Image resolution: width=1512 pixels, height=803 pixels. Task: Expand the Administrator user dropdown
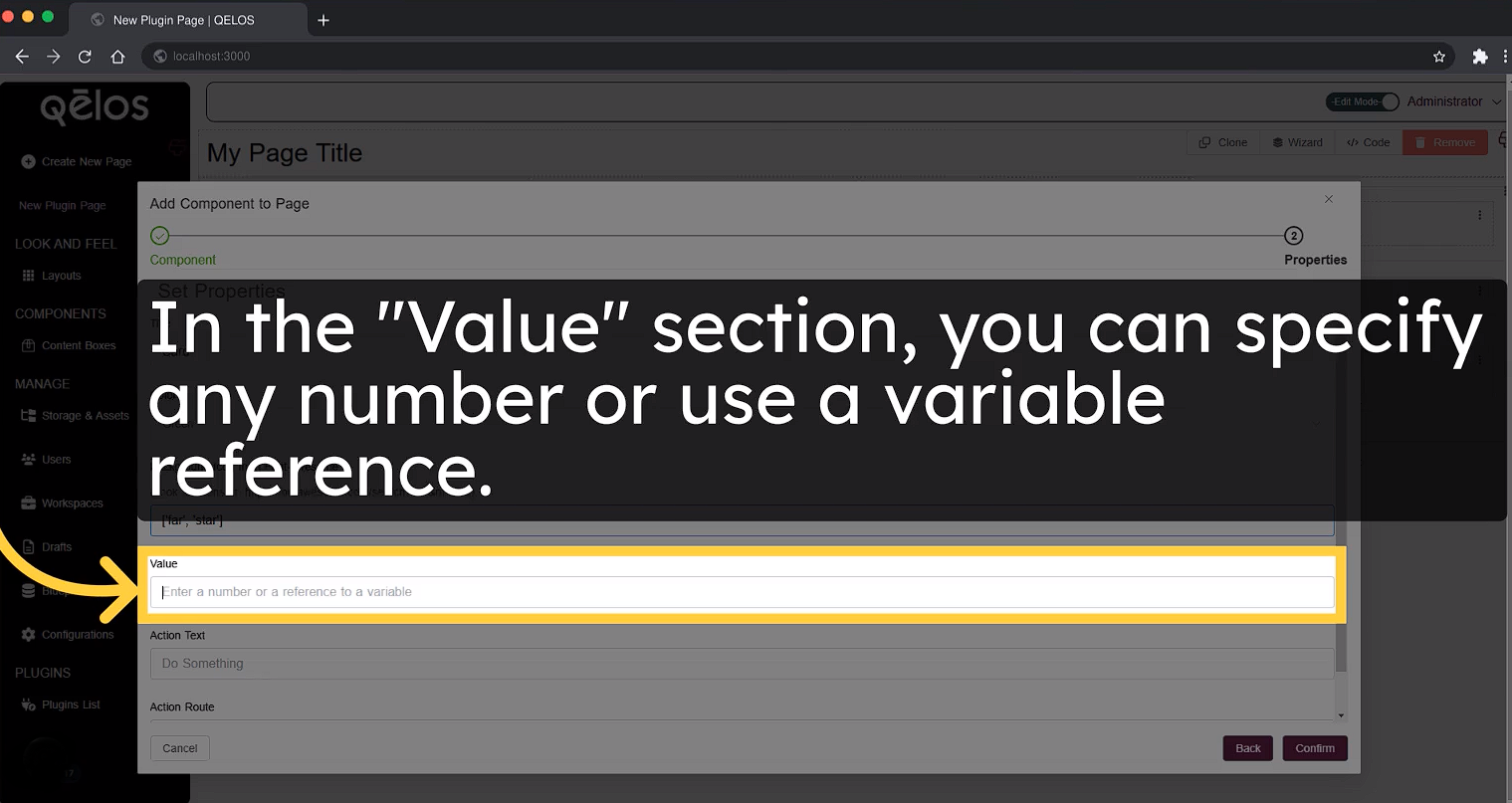pyautogui.click(x=1453, y=101)
